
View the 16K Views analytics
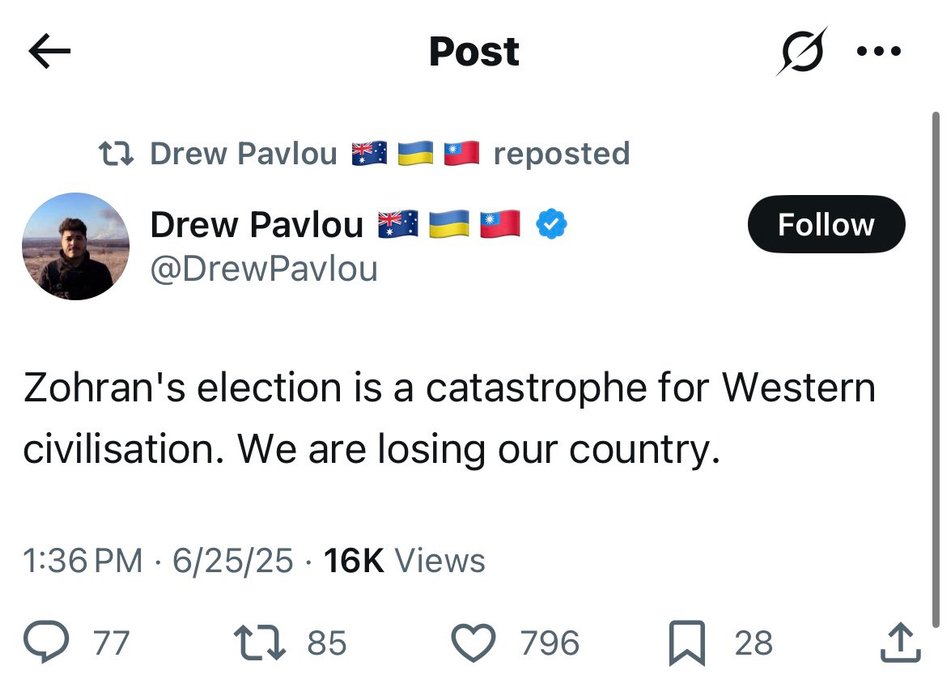click(x=405, y=561)
